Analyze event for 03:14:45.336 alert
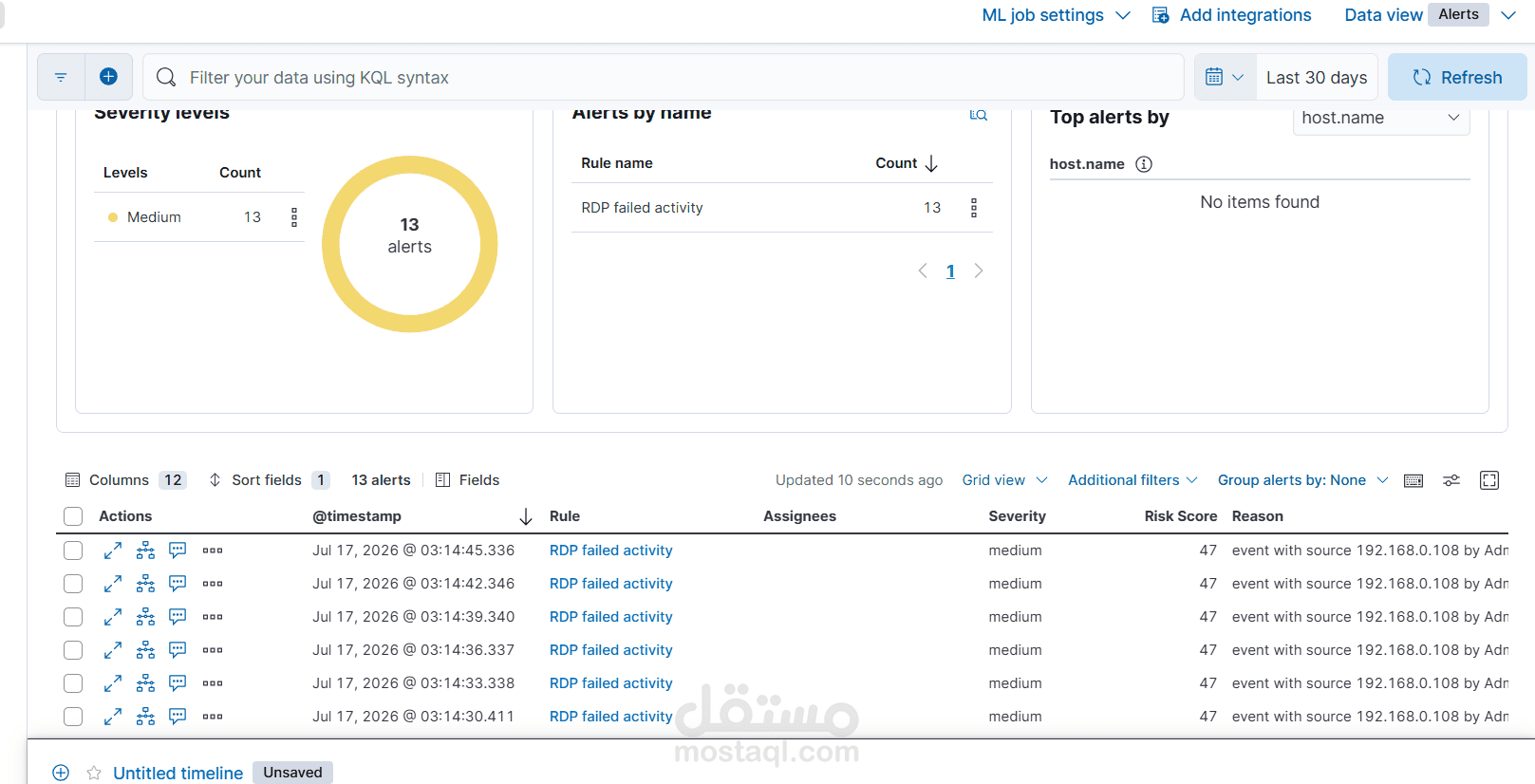This screenshot has height=784, width=1535. coord(145,551)
